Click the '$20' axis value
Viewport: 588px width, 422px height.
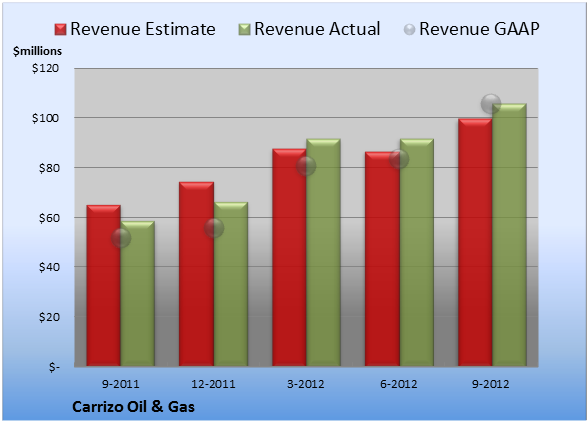coord(49,317)
